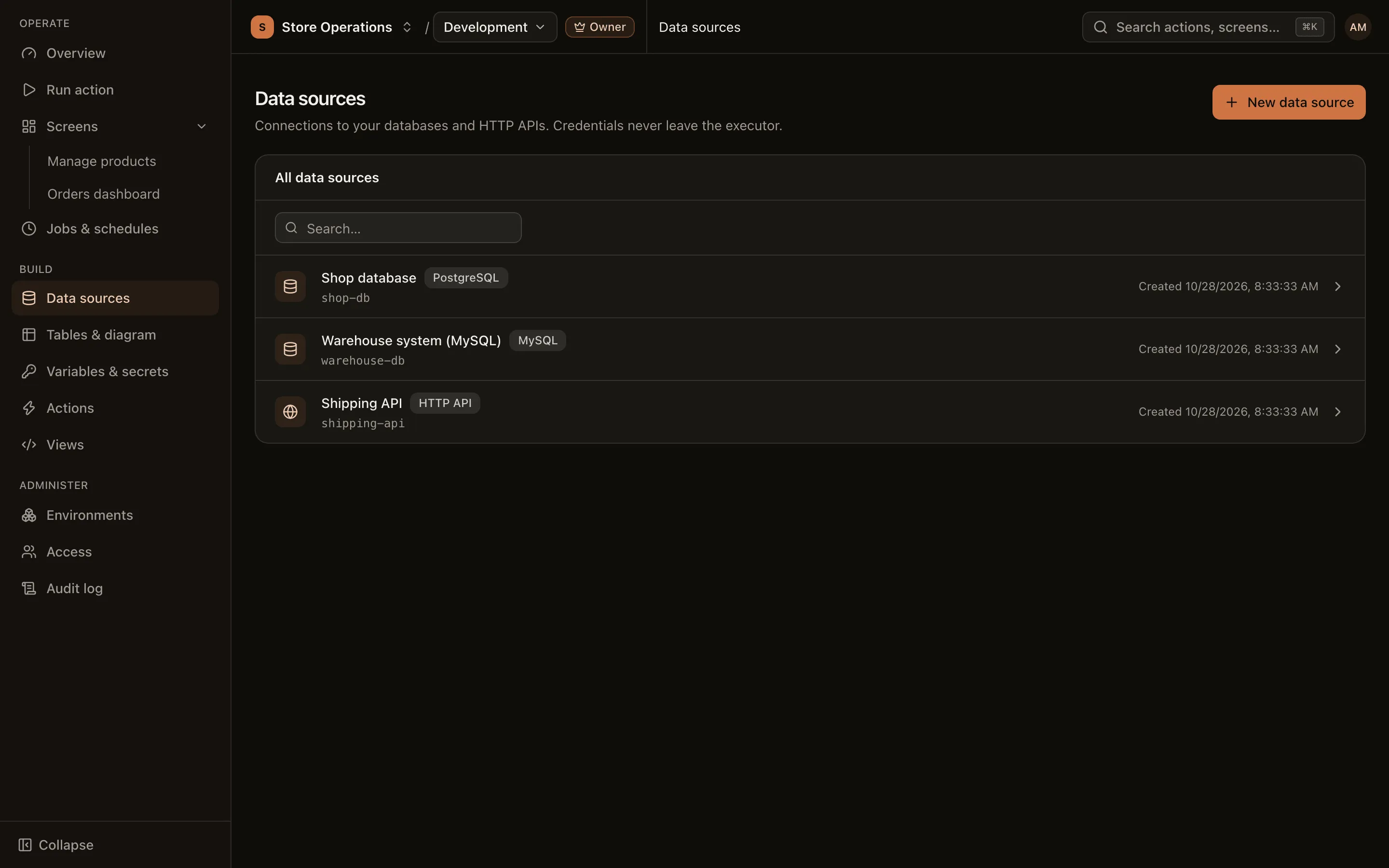Click the Run action play icon

click(x=29, y=90)
